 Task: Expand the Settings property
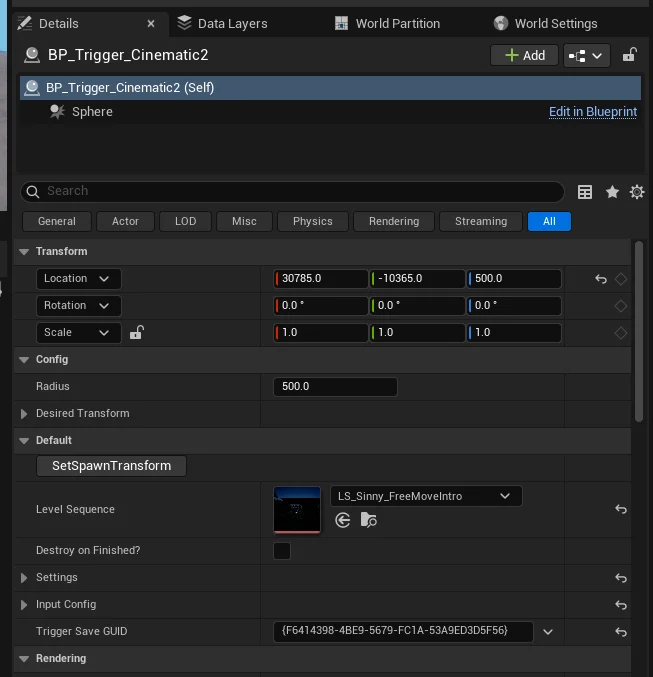click(x=24, y=578)
